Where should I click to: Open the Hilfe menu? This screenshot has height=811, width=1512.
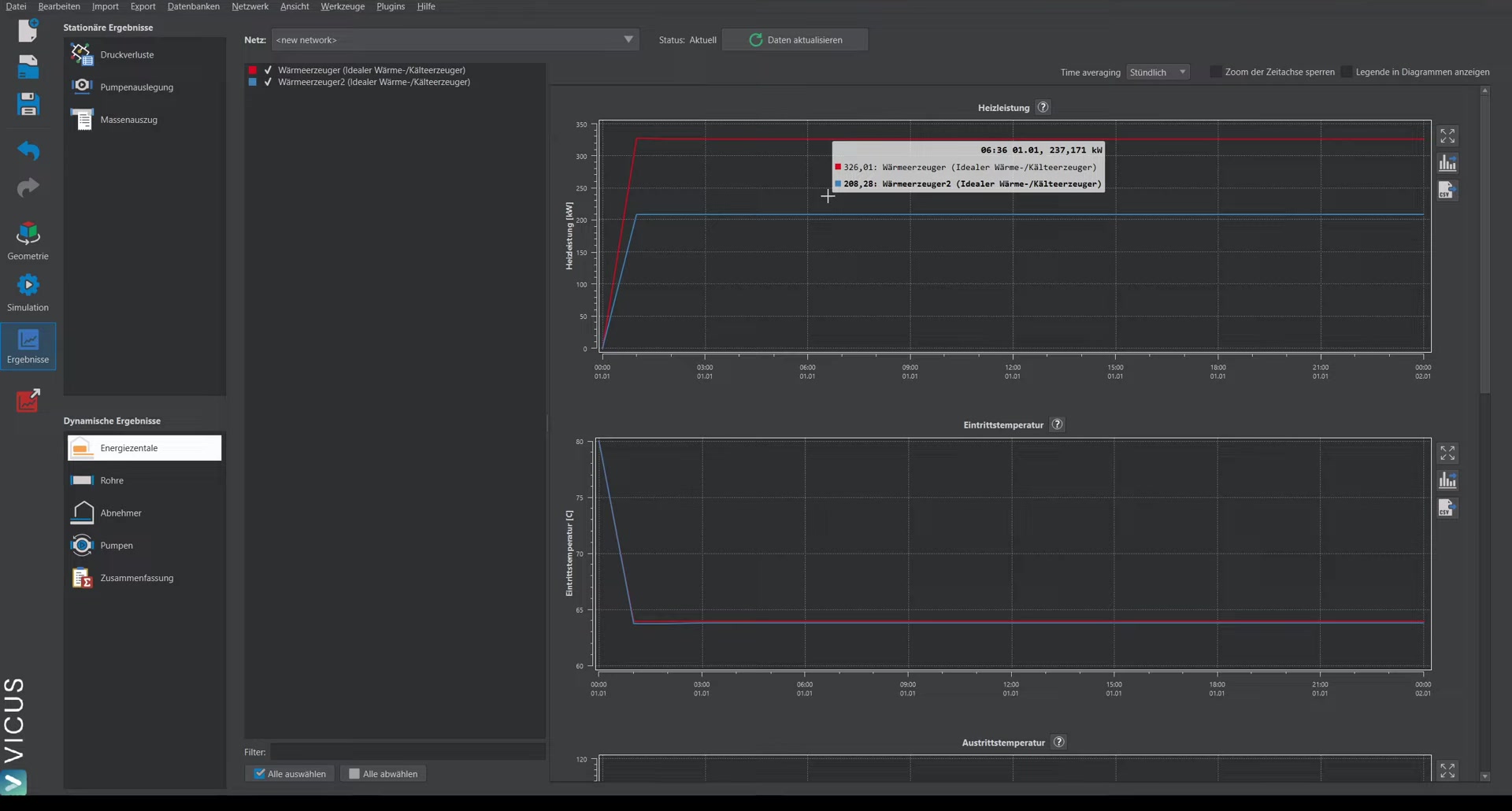pos(426,6)
